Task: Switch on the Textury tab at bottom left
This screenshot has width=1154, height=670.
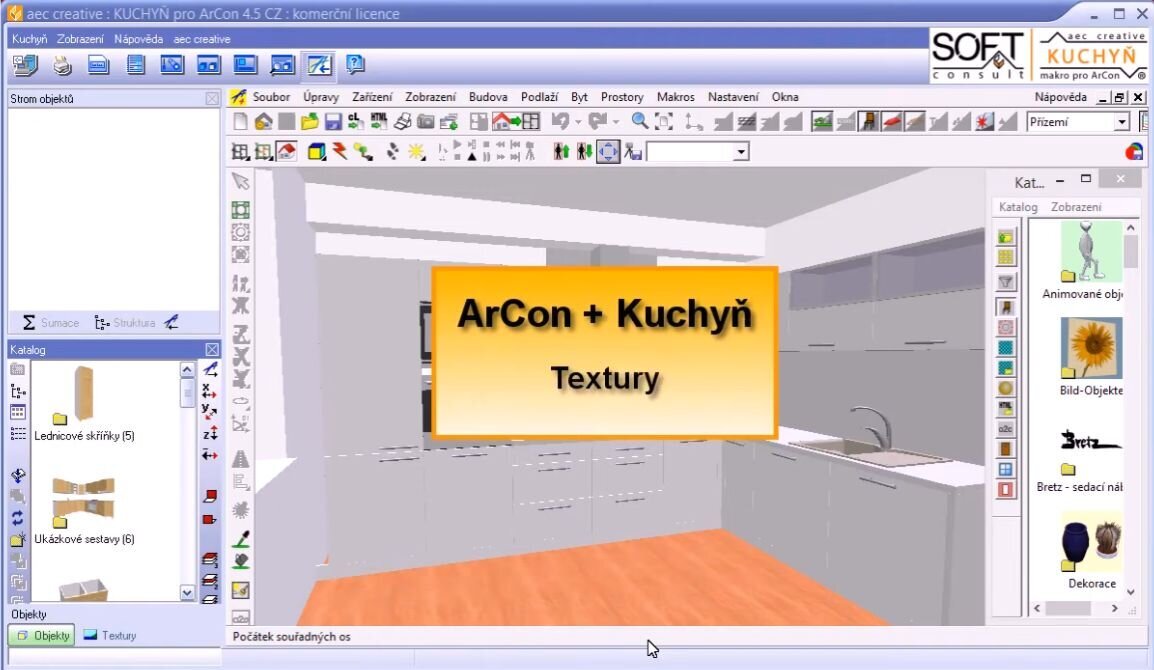Action: point(121,635)
